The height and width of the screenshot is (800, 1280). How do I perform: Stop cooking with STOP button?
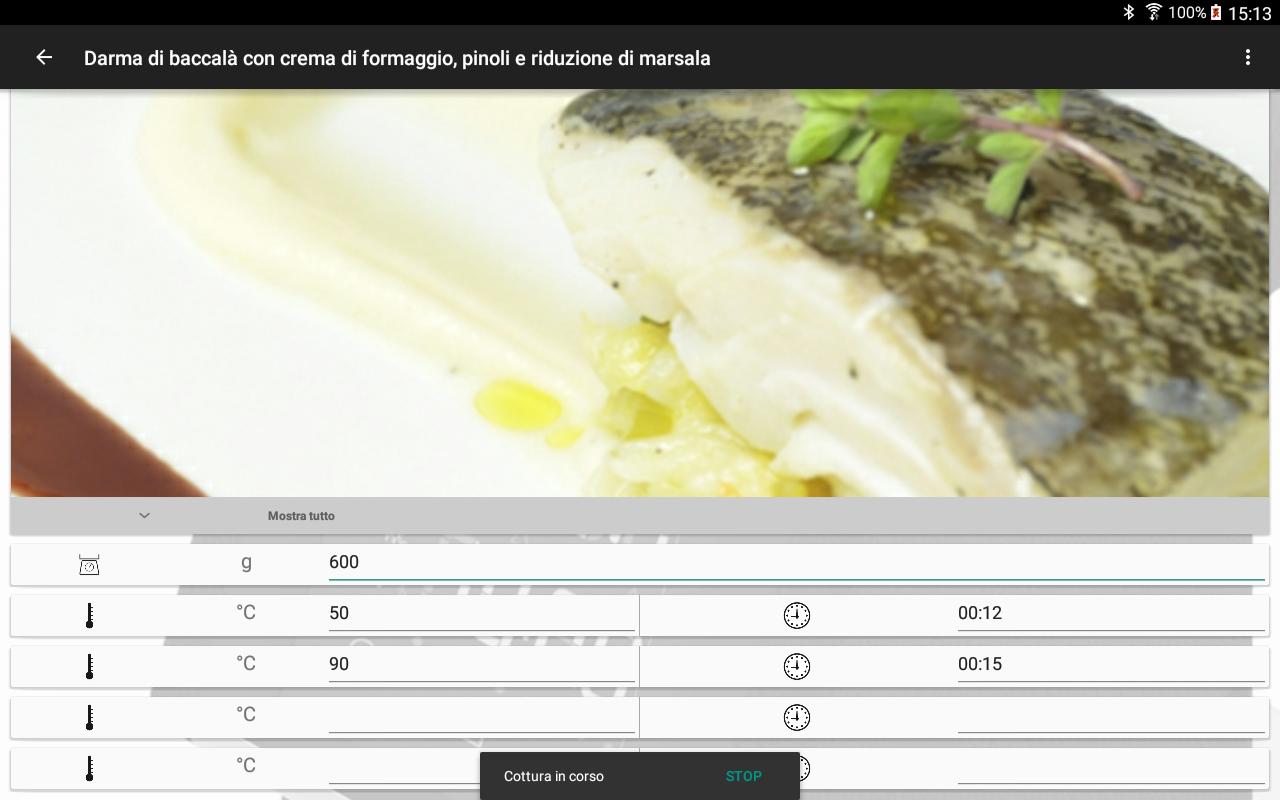pyautogui.click(x=743, y=776)
